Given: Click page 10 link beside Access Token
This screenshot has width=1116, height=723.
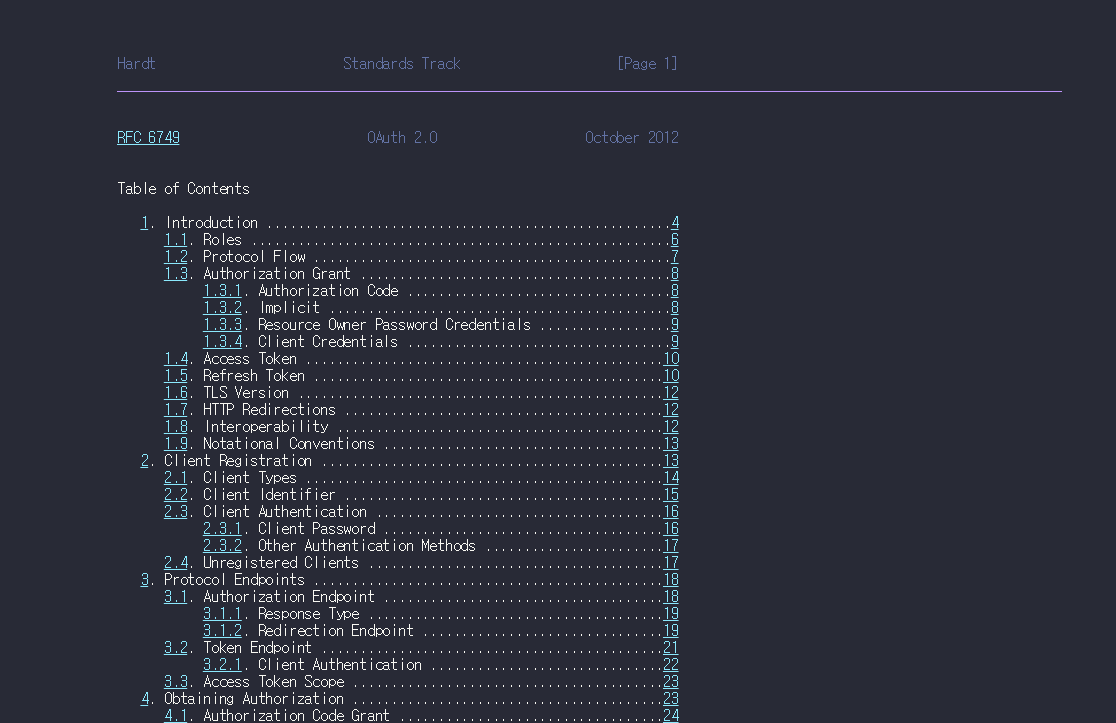Looking at the screenshot, I should pyautogui.click(x=671, y=359).
